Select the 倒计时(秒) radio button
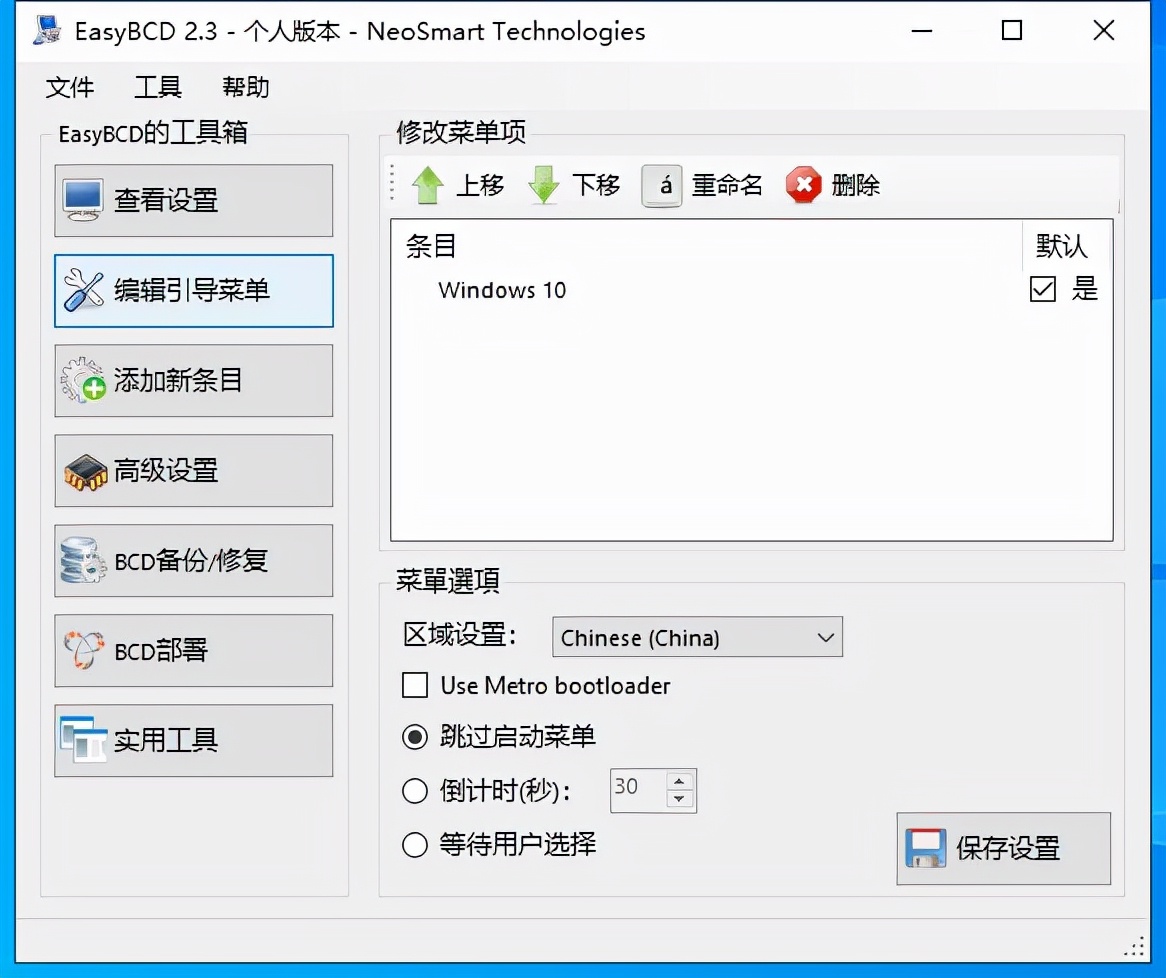This screenshot has width=1166, height=978. tap(415, 791)
